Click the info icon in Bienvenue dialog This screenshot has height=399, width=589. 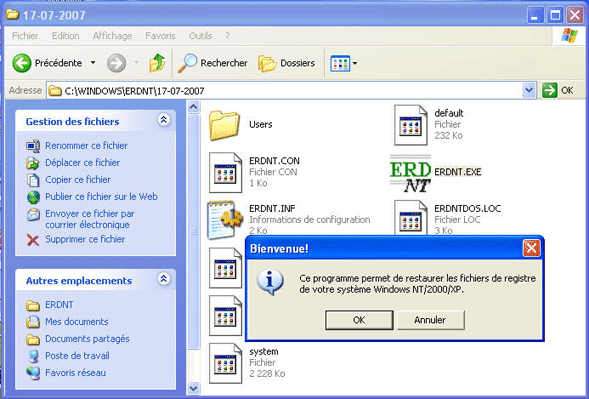pyautogui.click(x=270, y=282)
